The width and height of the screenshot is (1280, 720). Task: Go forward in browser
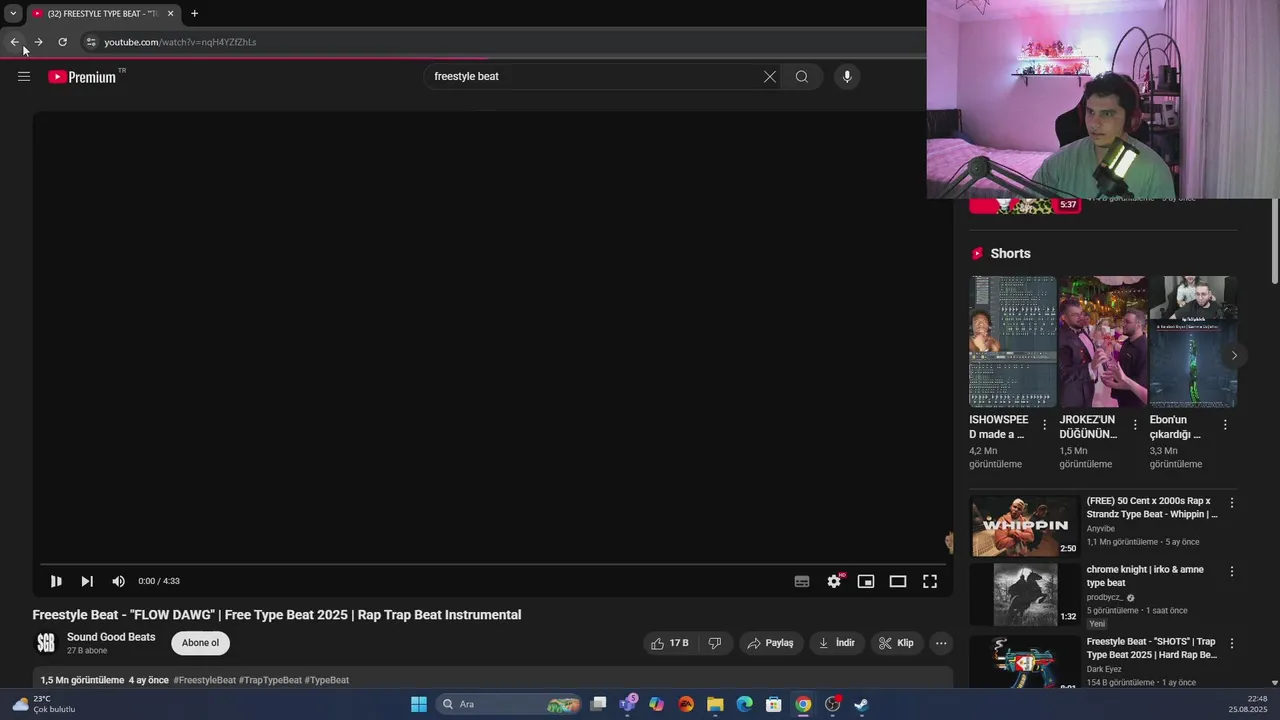coord(38,42)
